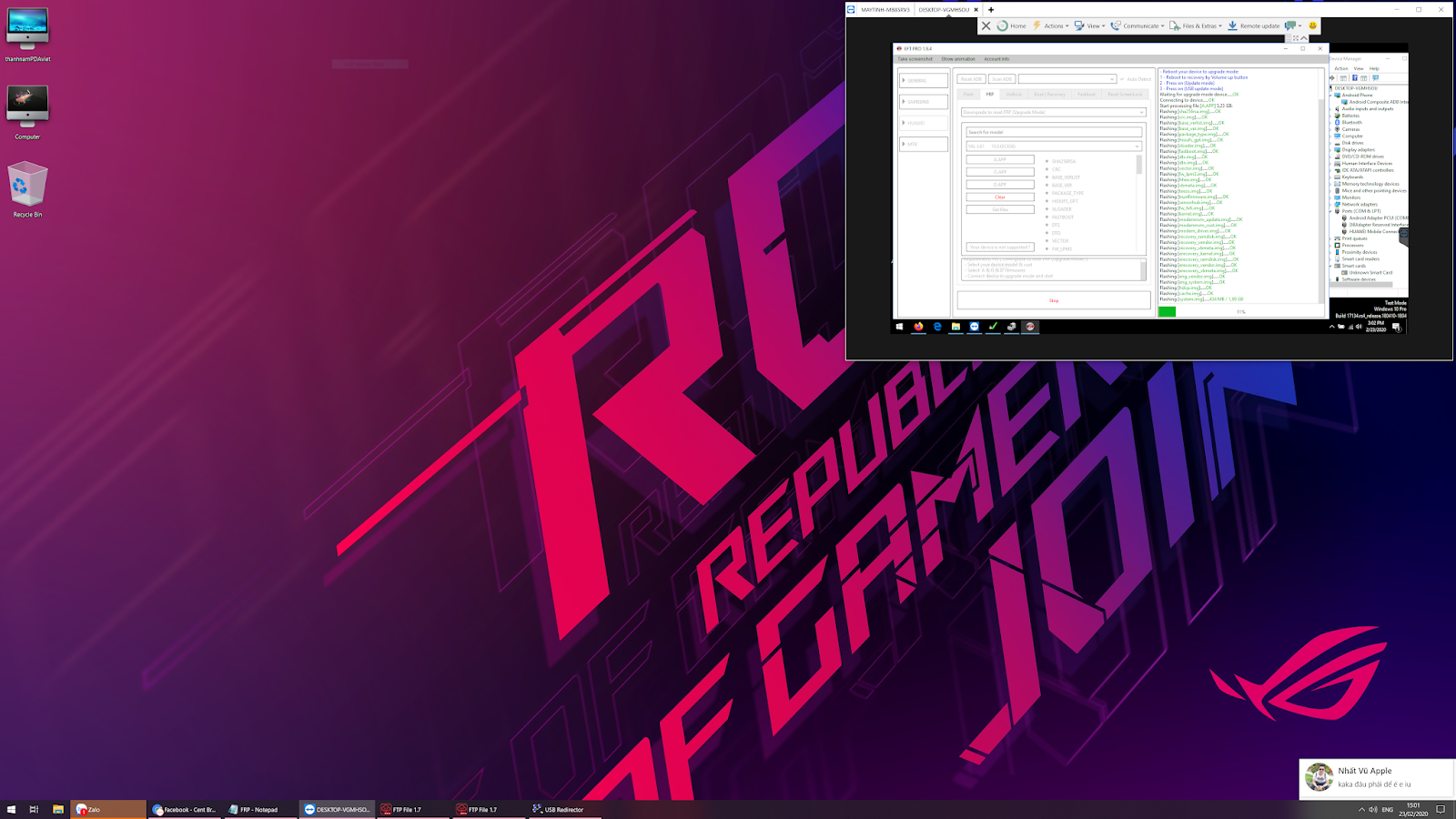The height and width of the screenshot is (819, 1456).
Task: Open the TeamViewer View dropdown
Action: (x=1089, y=25)
